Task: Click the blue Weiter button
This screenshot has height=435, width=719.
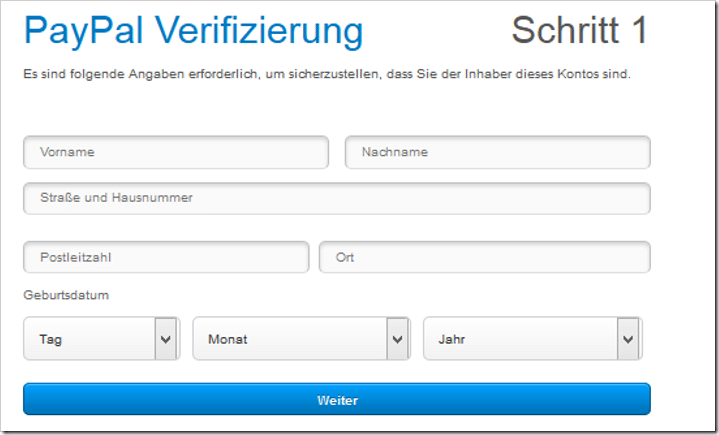Action: pos(337,399)
